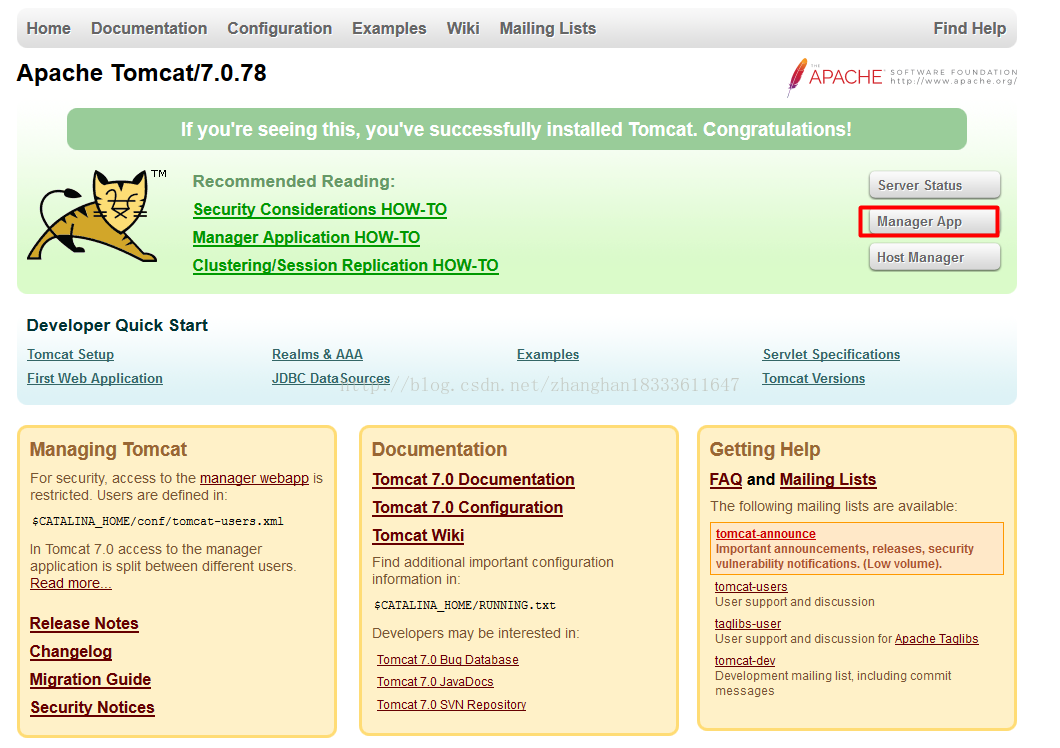
Task: Follow the Tomcat Setup link
Action: [x=70, y=354]
